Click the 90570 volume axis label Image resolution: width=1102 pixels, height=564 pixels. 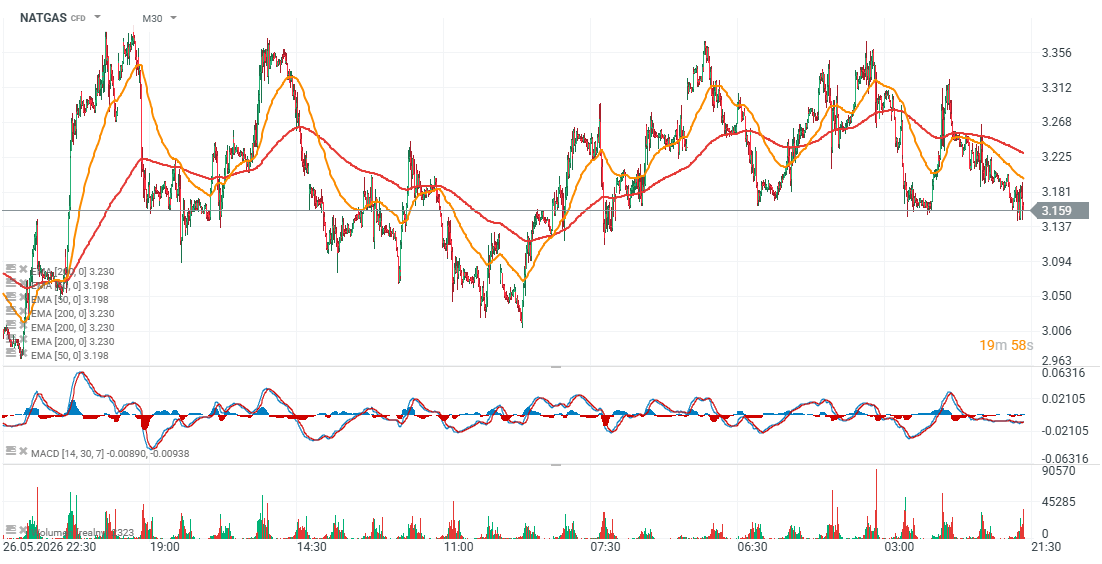(1057, 471)
